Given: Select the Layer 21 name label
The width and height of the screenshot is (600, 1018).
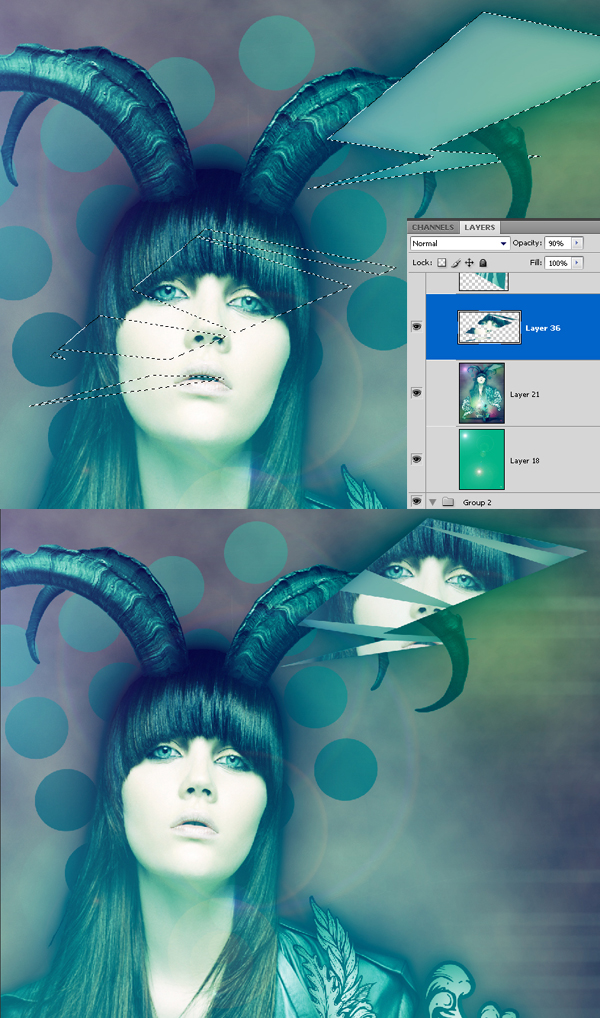Looking at the screenshot, I should tap(525, 395).
